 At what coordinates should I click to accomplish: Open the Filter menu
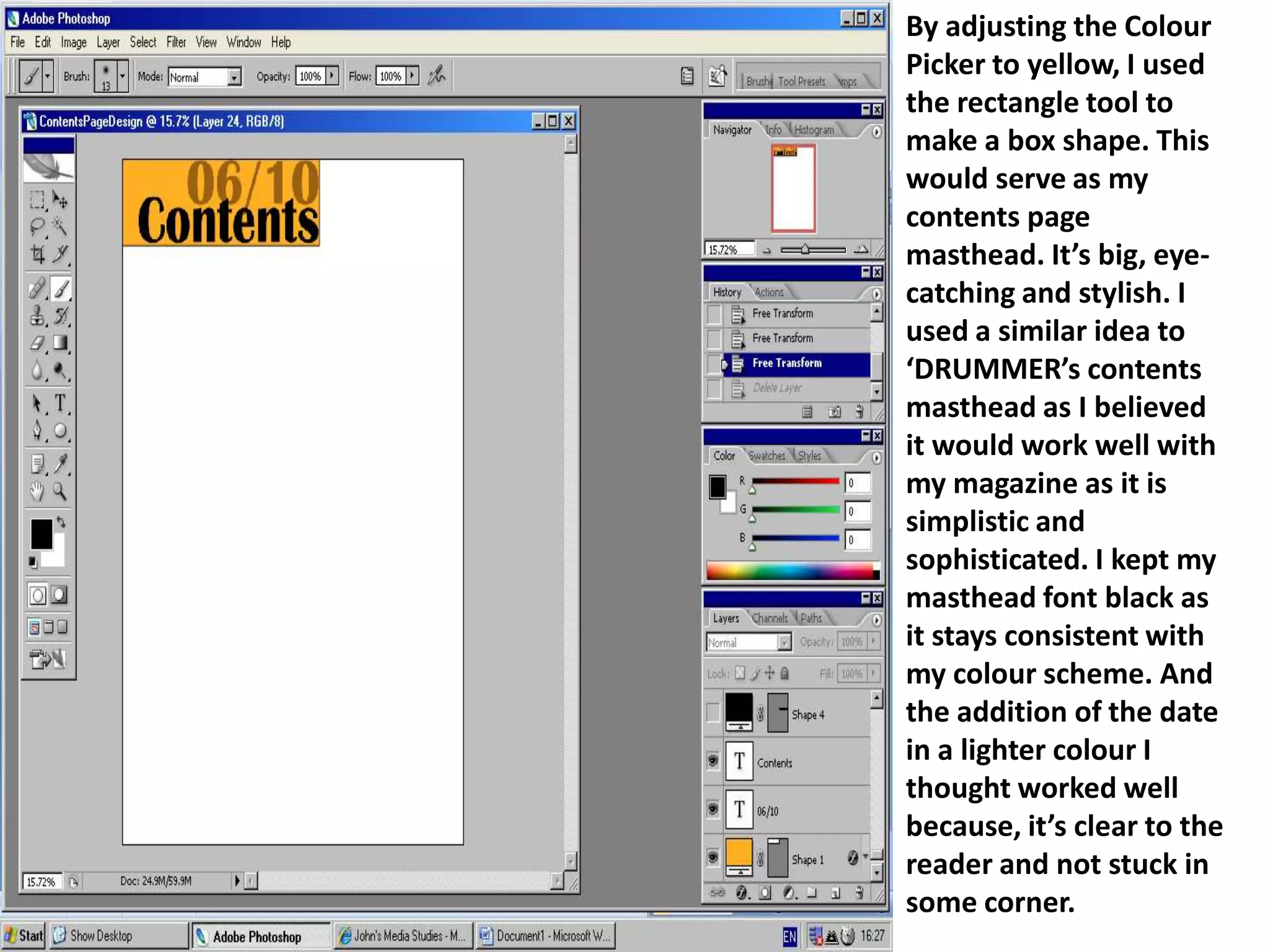(176, 42)
